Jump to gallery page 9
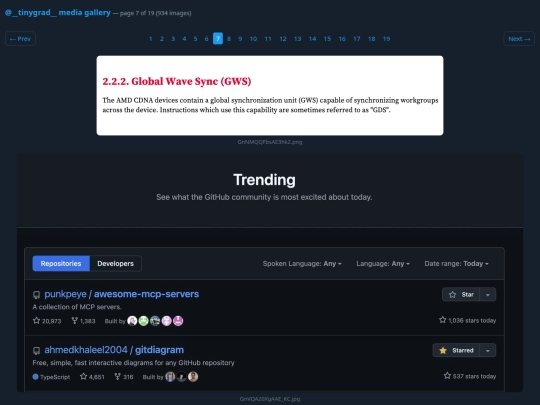 240,39
